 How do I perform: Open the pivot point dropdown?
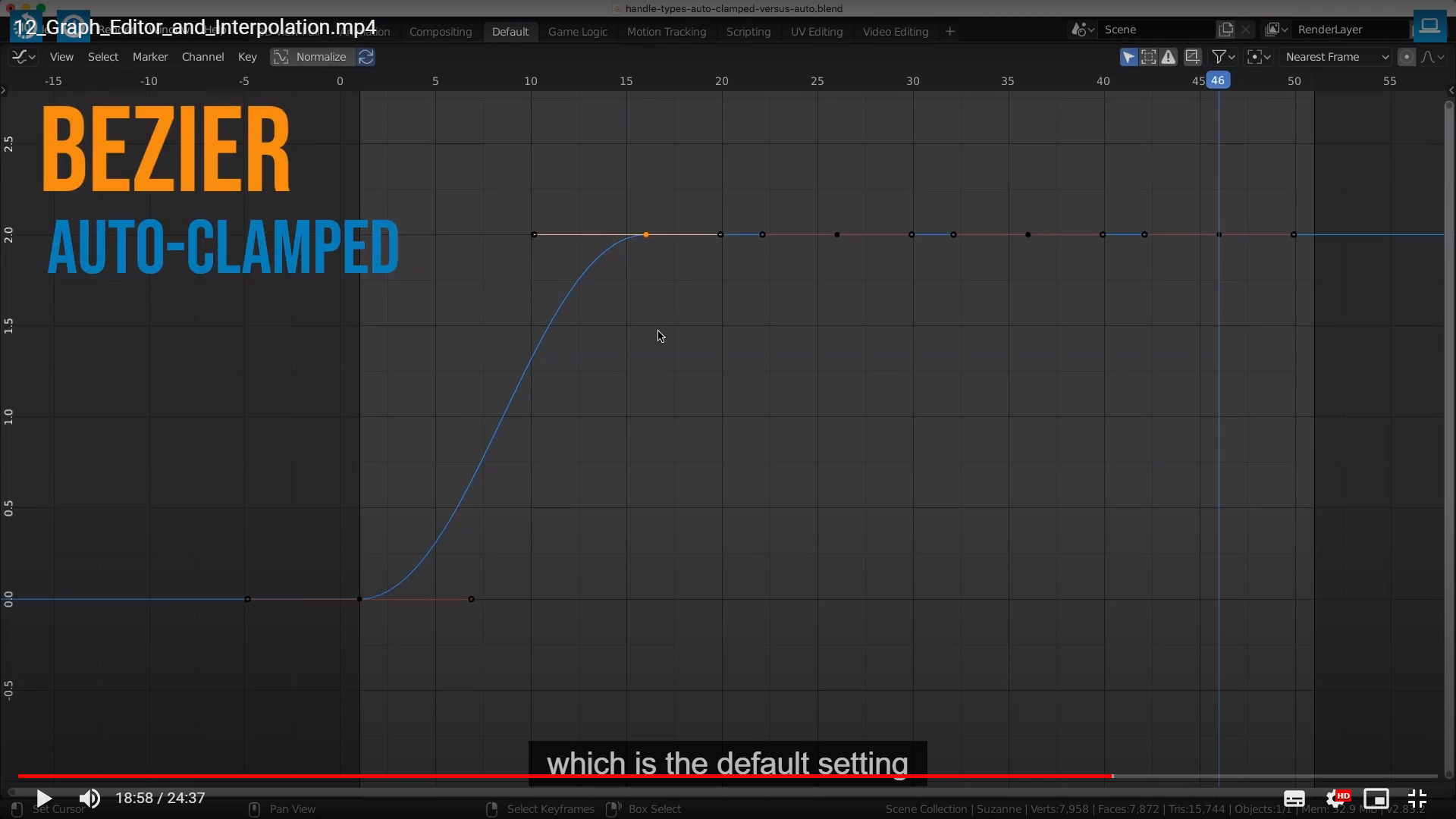point(1259,57)
